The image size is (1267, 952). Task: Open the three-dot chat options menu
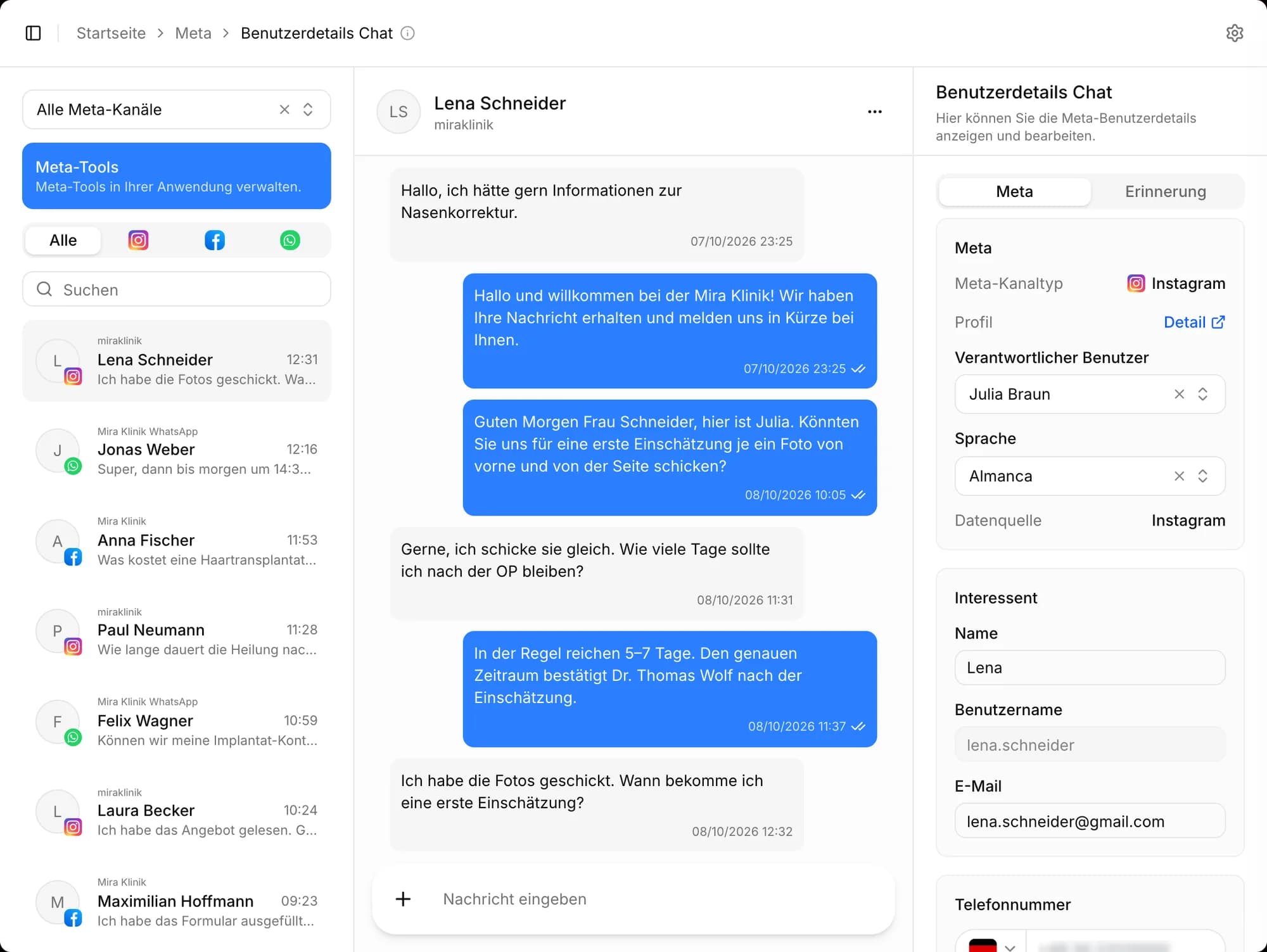click(874, 111)
